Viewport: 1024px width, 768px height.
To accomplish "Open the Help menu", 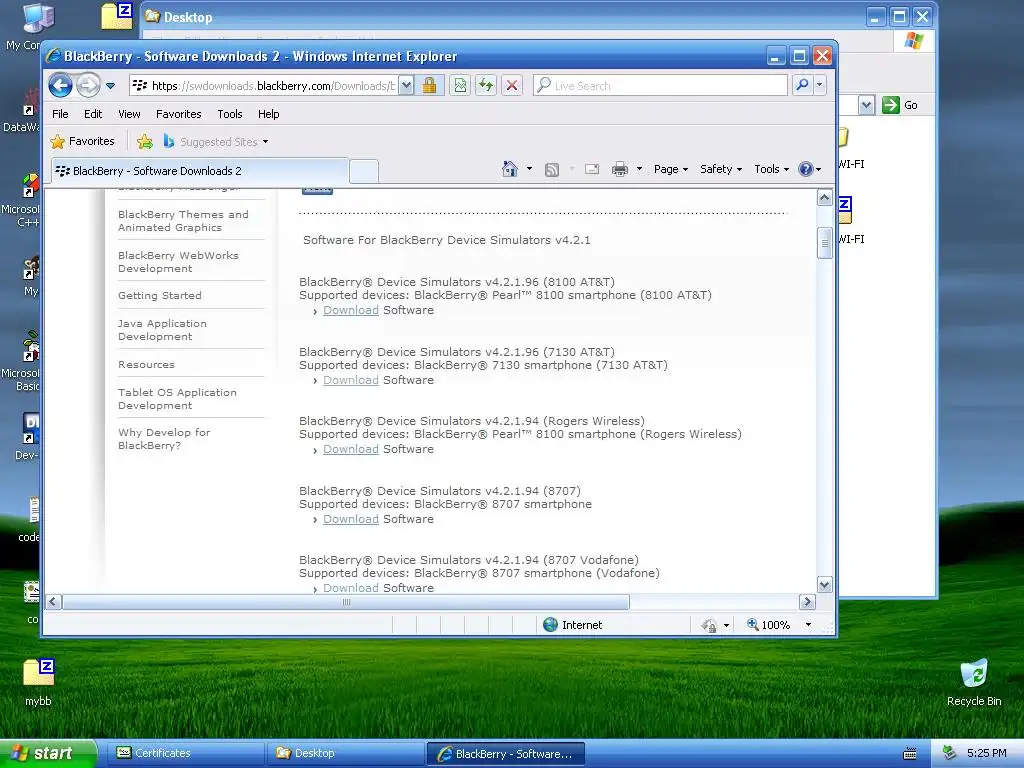I will click(268, 114).
